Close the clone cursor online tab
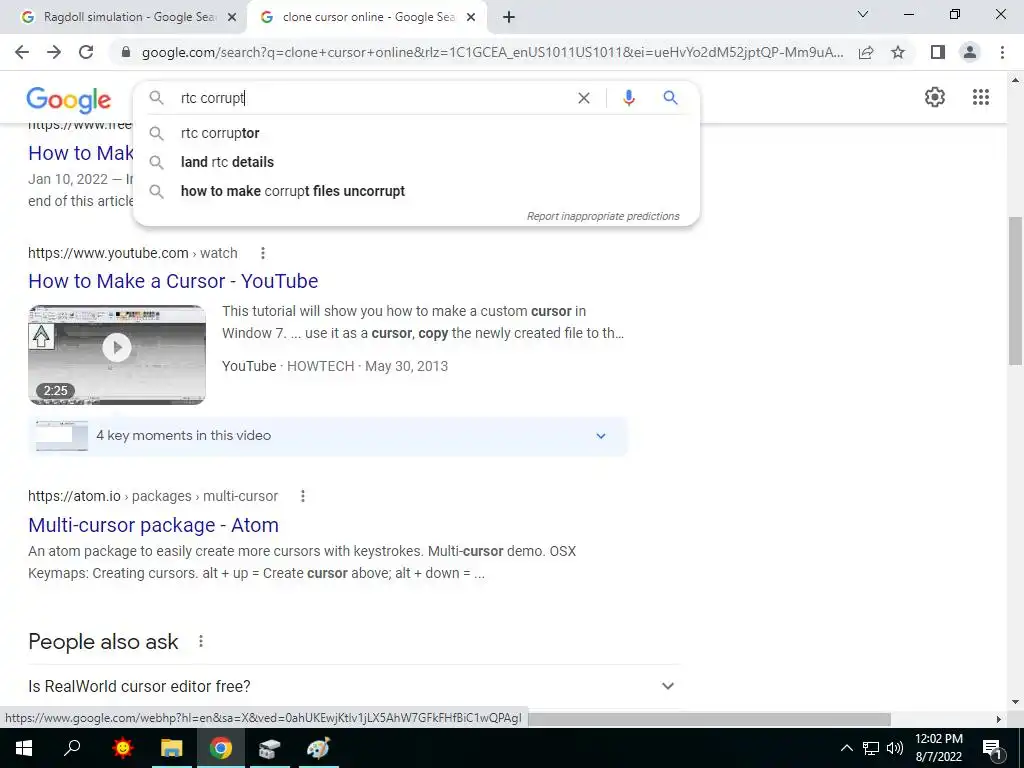The height and width of the screenshot is (768, 1024). [x=471, y=17]
